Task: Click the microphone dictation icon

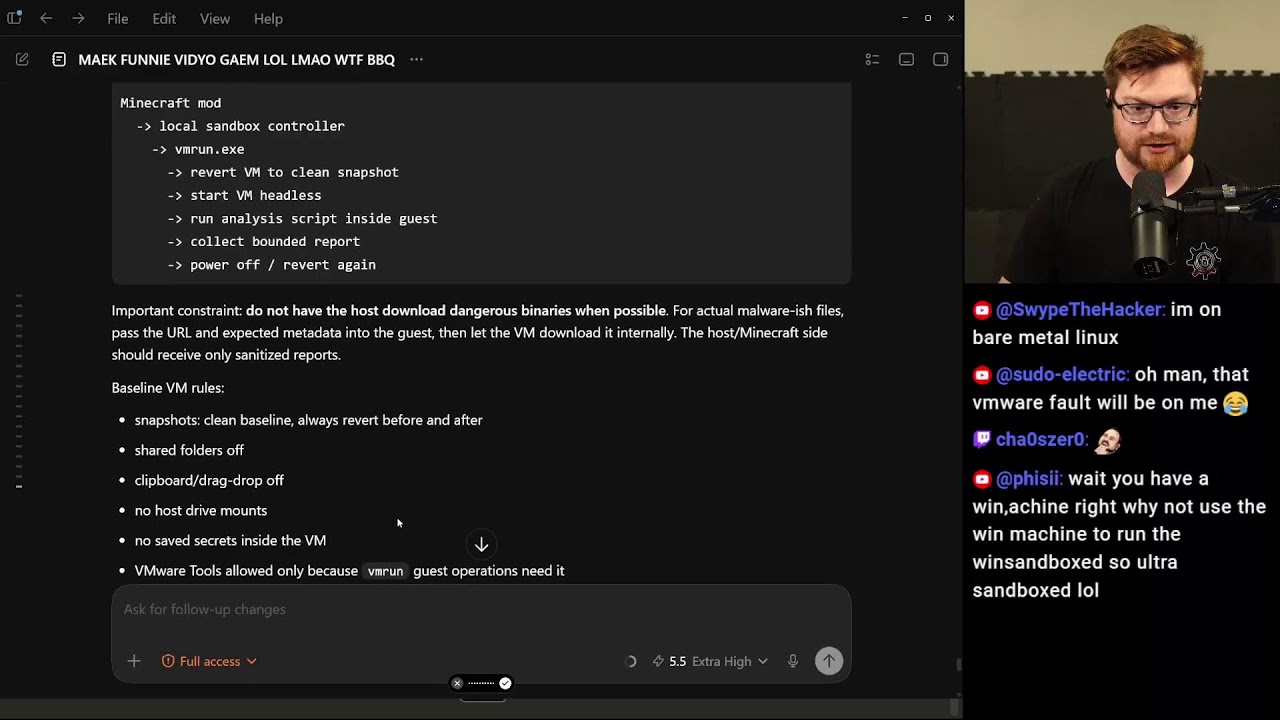Action: (793, 661)
